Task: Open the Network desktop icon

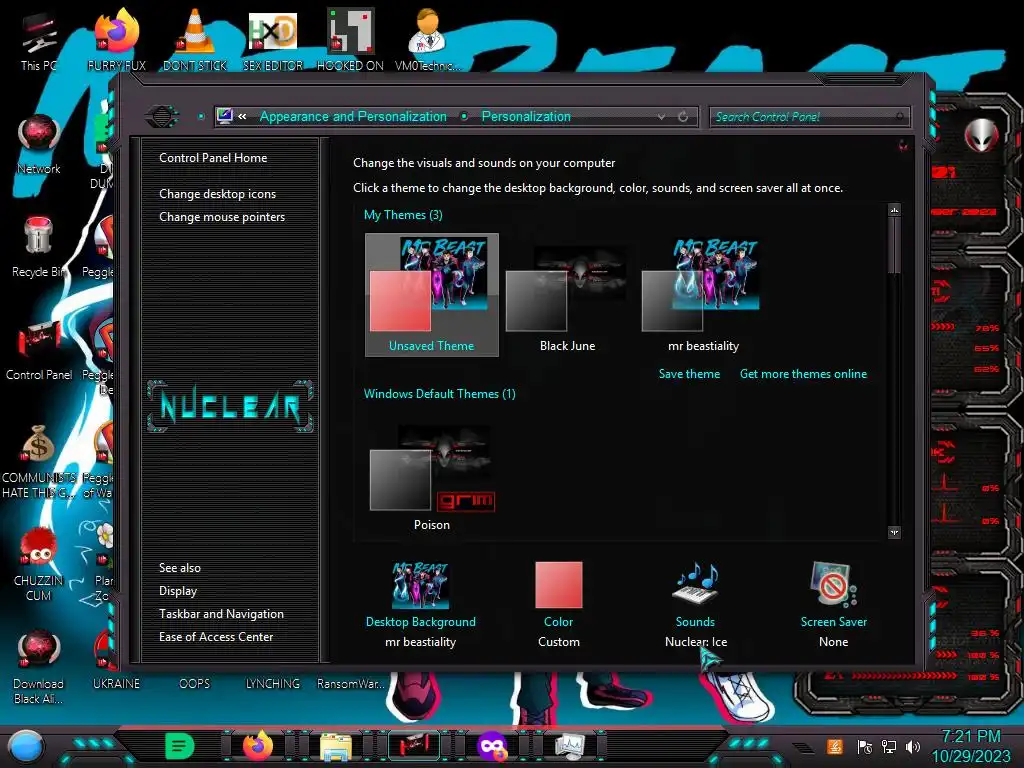Action: (39, 144)
